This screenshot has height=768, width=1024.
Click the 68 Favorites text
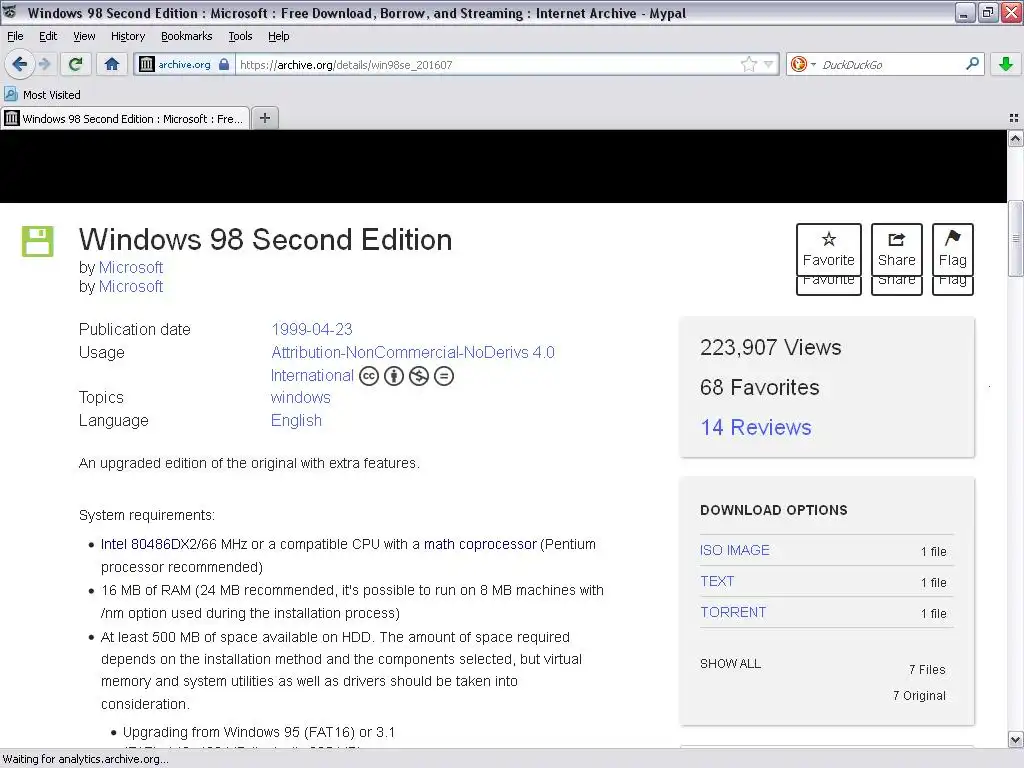coord(760,387)
